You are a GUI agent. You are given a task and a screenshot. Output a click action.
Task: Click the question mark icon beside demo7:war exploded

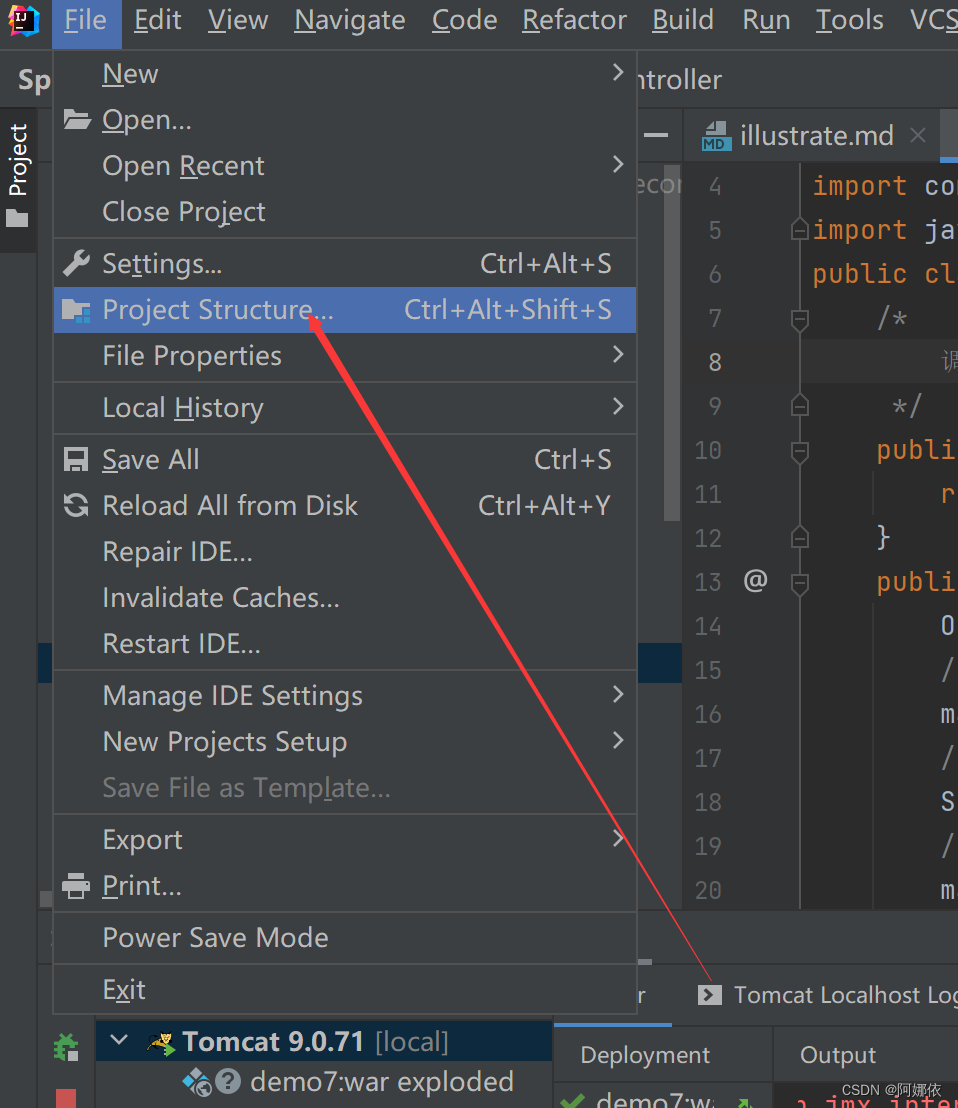click(227, 1082)
